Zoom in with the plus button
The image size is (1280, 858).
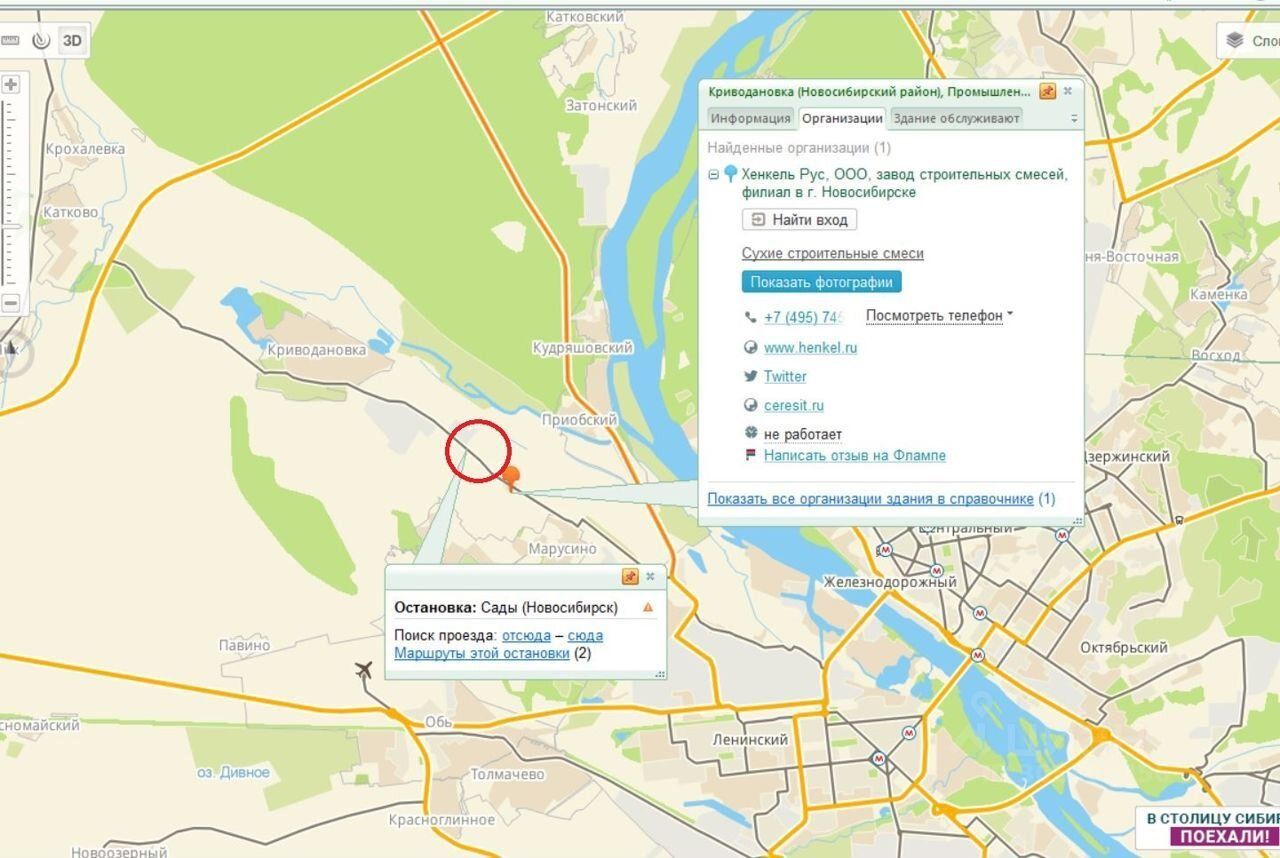click(11, 85)
